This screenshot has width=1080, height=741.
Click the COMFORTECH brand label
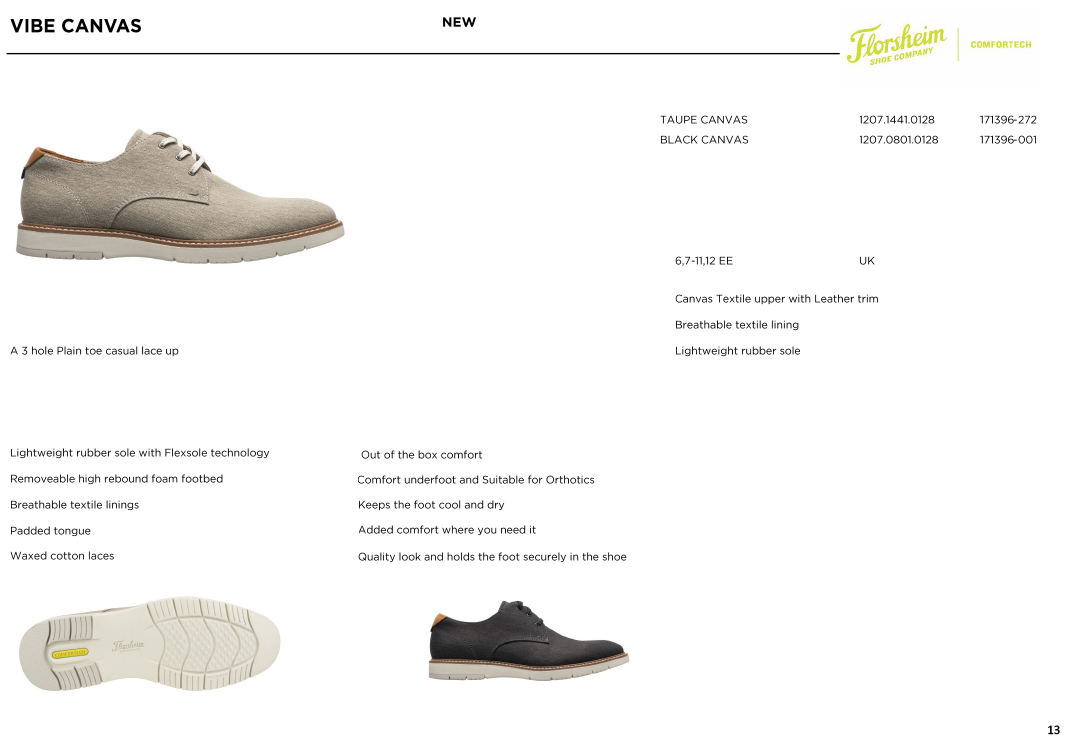click(1001, 45)
